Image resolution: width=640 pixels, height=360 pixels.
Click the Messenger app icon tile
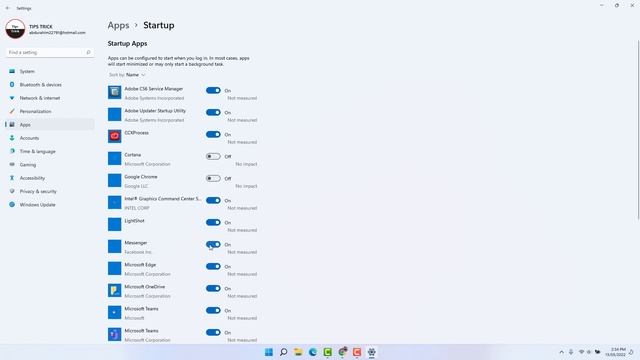click(x=115, y=246)
